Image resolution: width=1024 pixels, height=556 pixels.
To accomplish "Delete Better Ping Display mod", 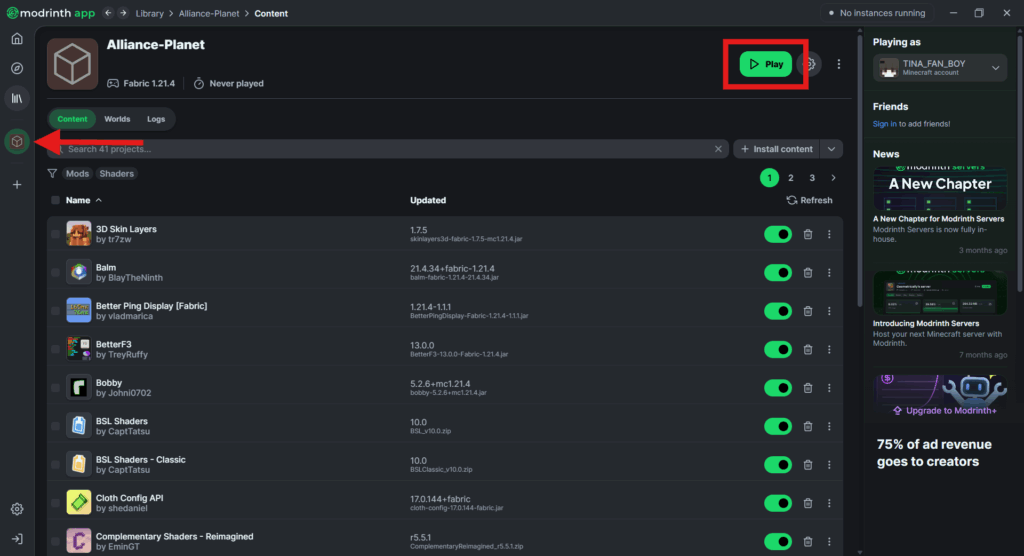I will 808,311.
